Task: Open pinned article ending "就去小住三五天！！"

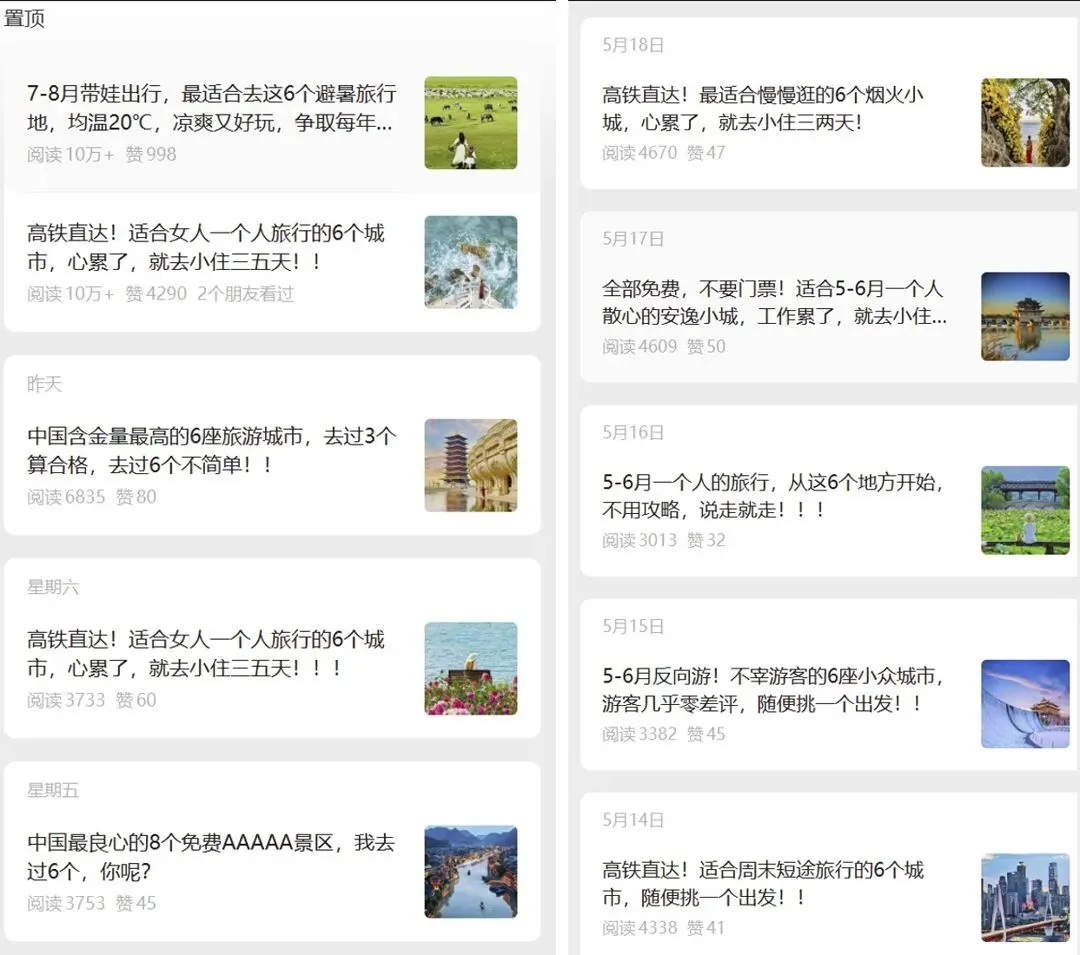Action: (x=206, y=247)
